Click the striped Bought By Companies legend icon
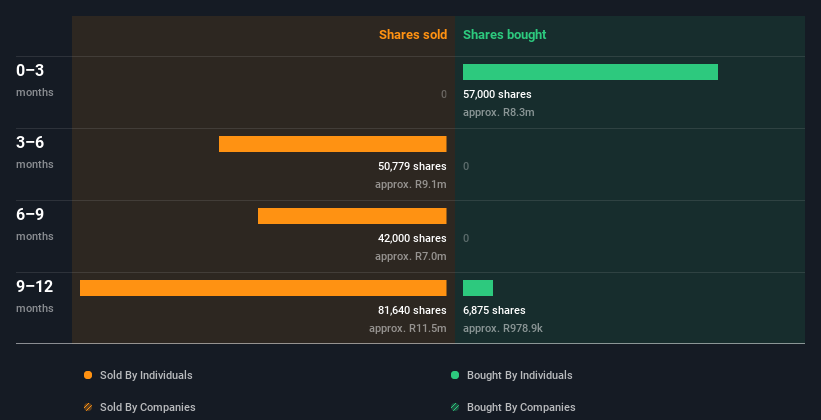Viewport: 821px width, 420px height. [454, 407]
